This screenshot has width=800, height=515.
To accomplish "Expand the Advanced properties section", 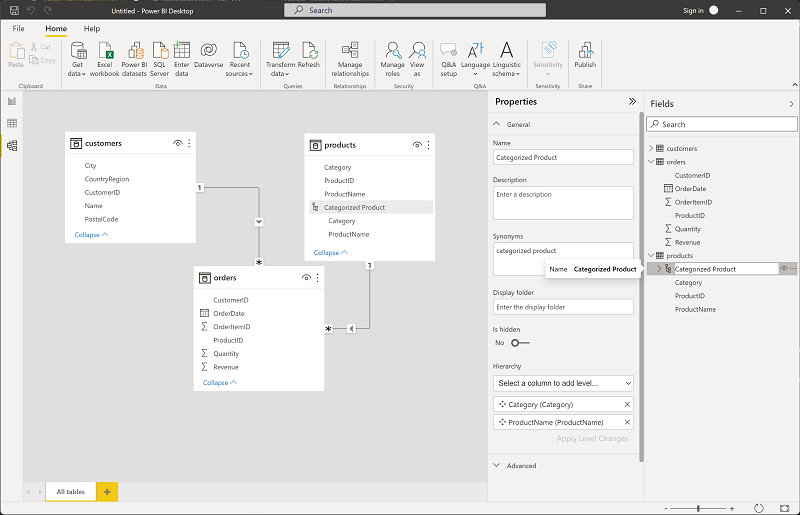I will pos(496,465).
